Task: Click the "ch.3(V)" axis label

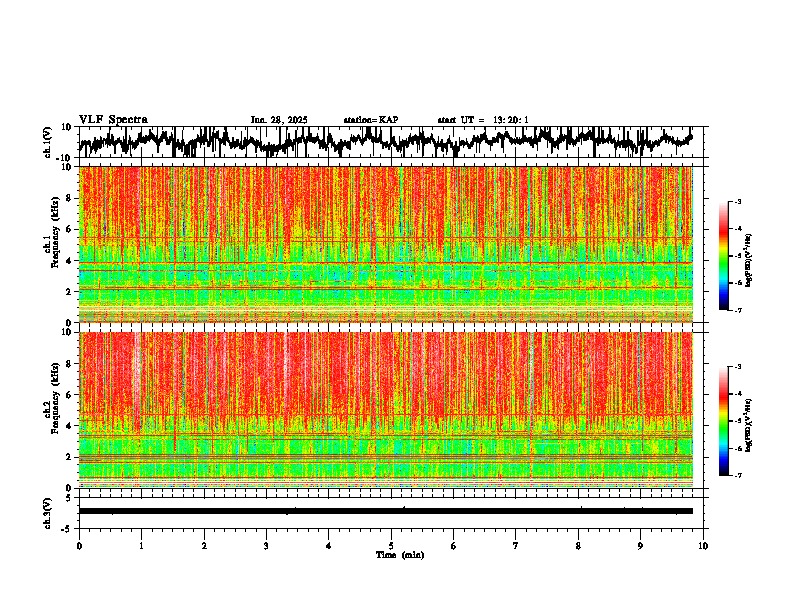Action: click(48, 513)
